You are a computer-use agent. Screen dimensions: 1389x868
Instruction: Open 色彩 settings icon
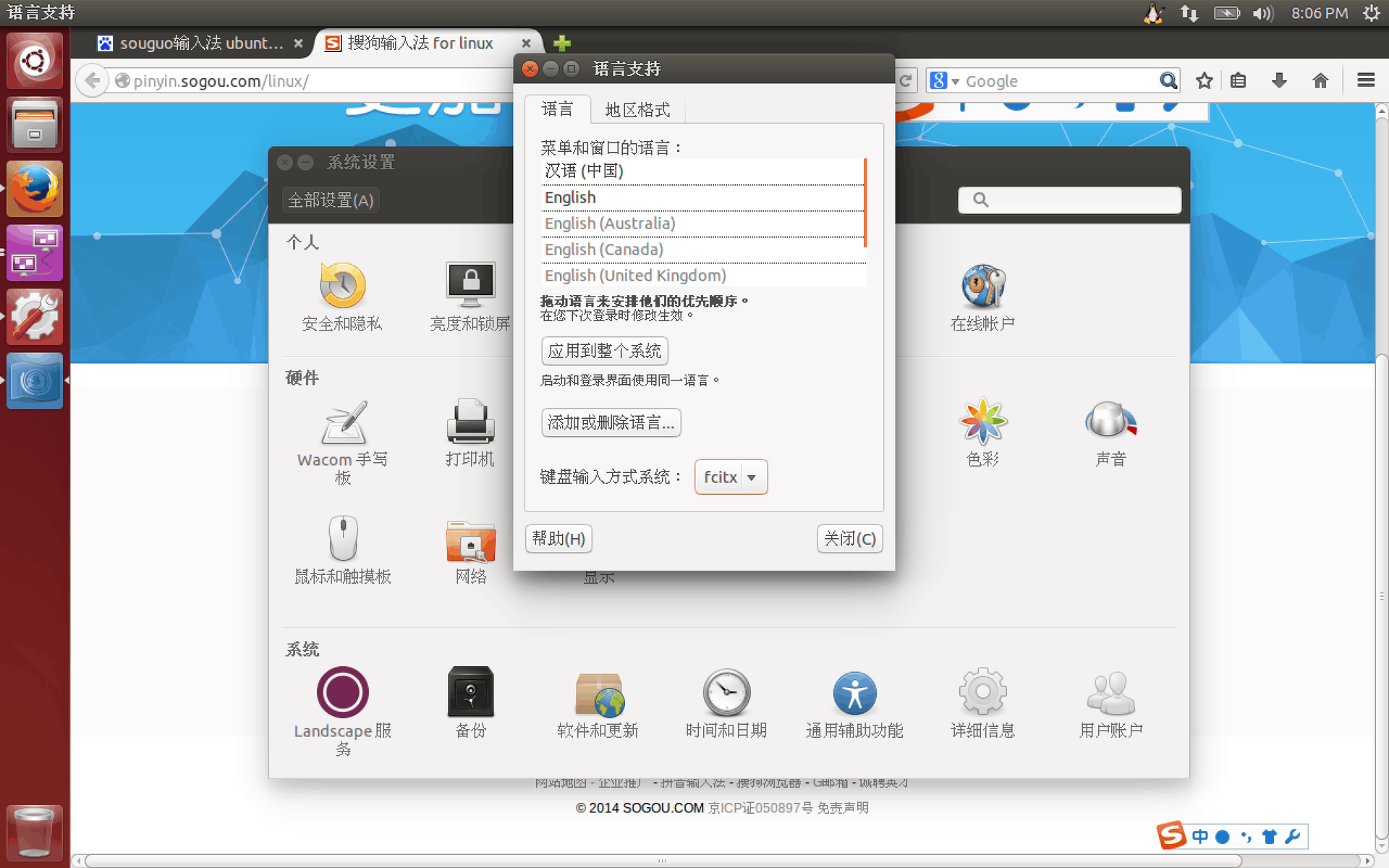pyautogui.click(x=982, y=433)
